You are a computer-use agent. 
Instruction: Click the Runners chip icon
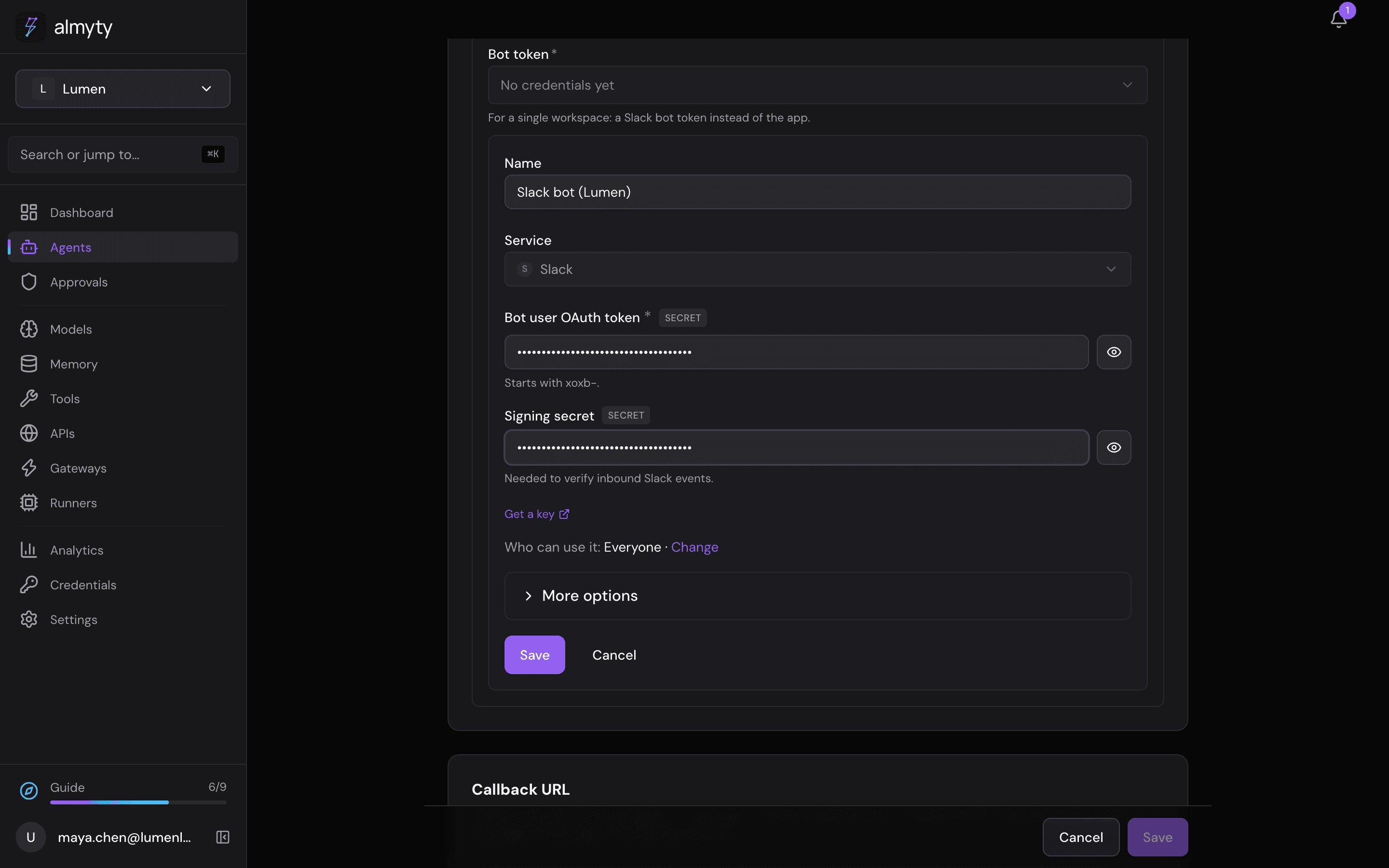click(29, 503)
